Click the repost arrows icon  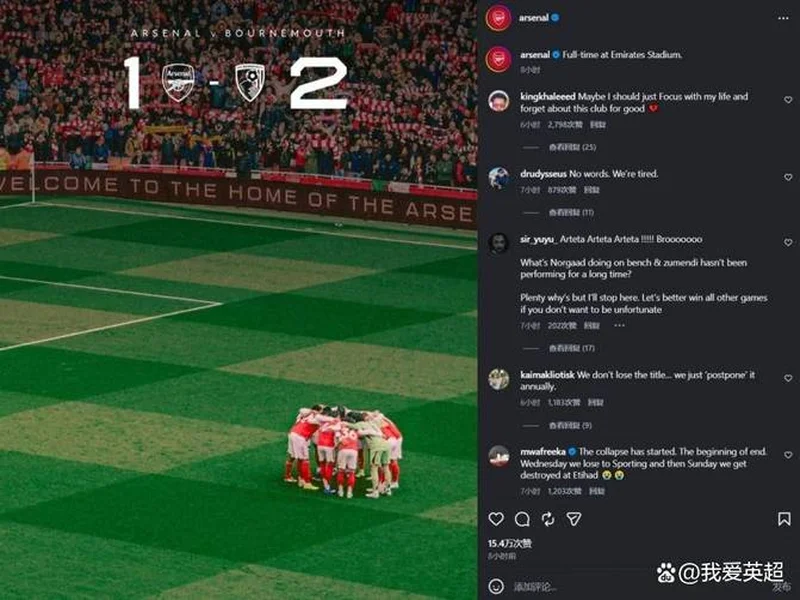548,519
